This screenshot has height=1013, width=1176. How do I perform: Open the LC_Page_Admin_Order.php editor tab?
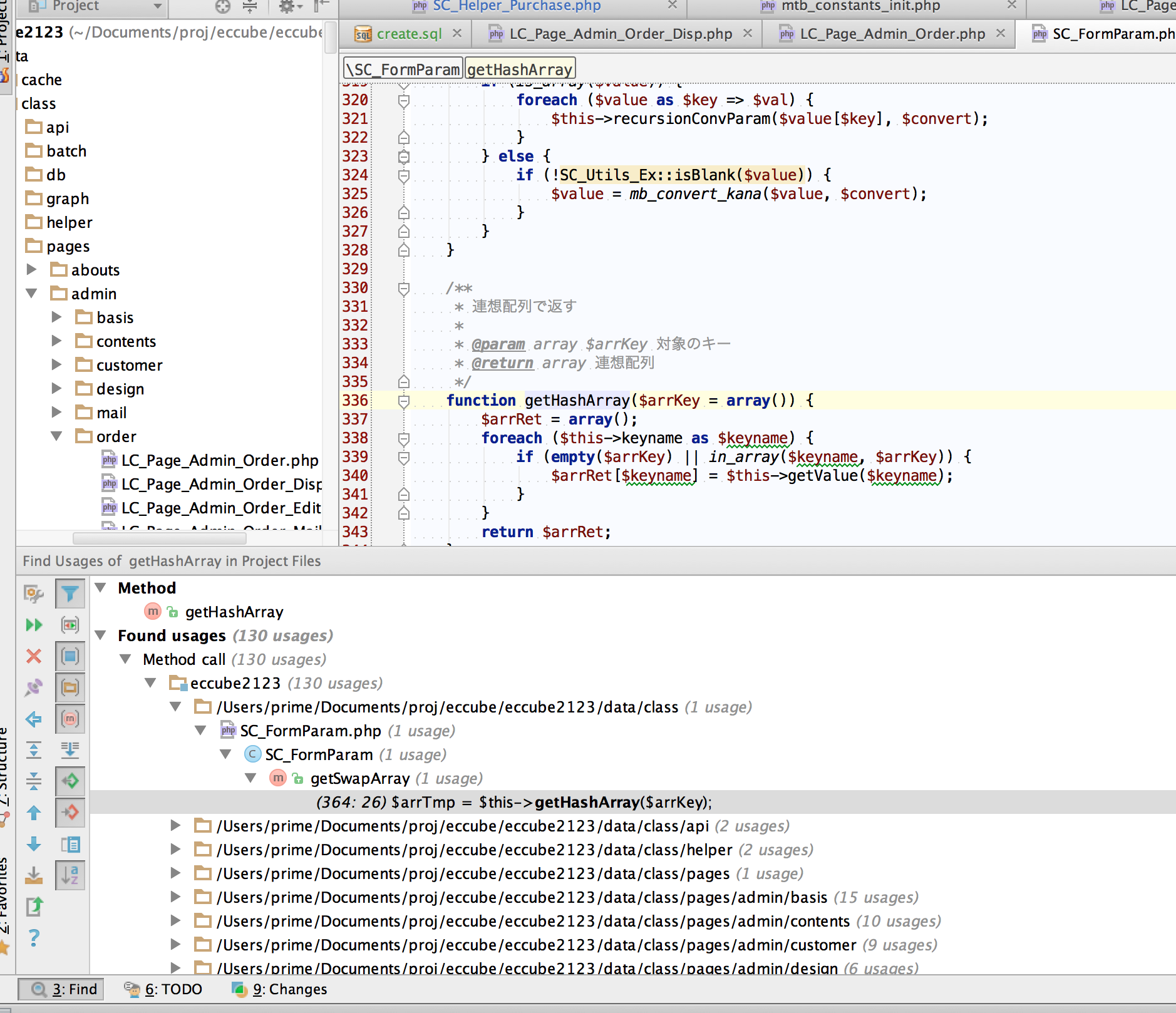point(892,34)
